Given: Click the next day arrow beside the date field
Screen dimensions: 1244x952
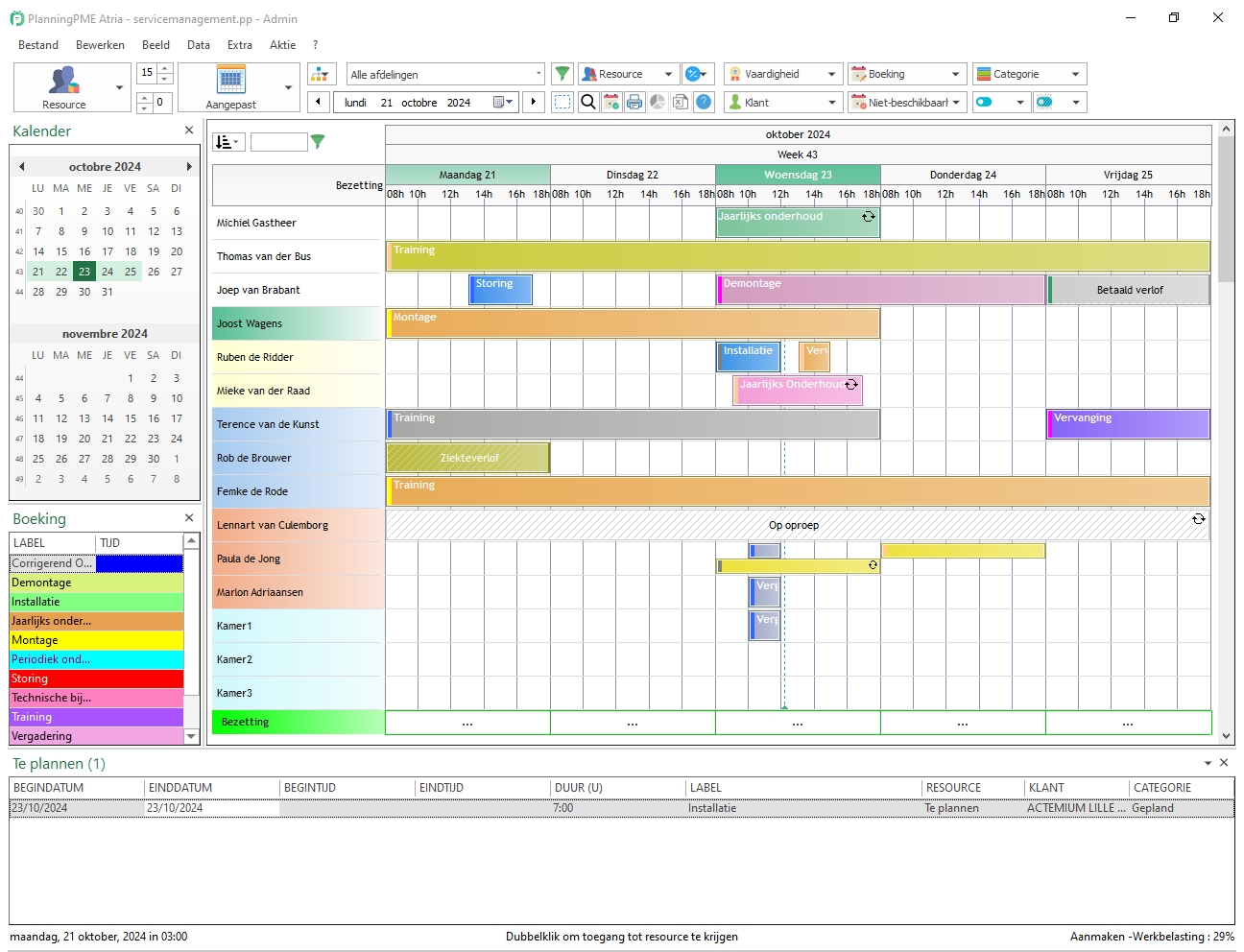Looking at the screenshot, I should tap(534, 102).
